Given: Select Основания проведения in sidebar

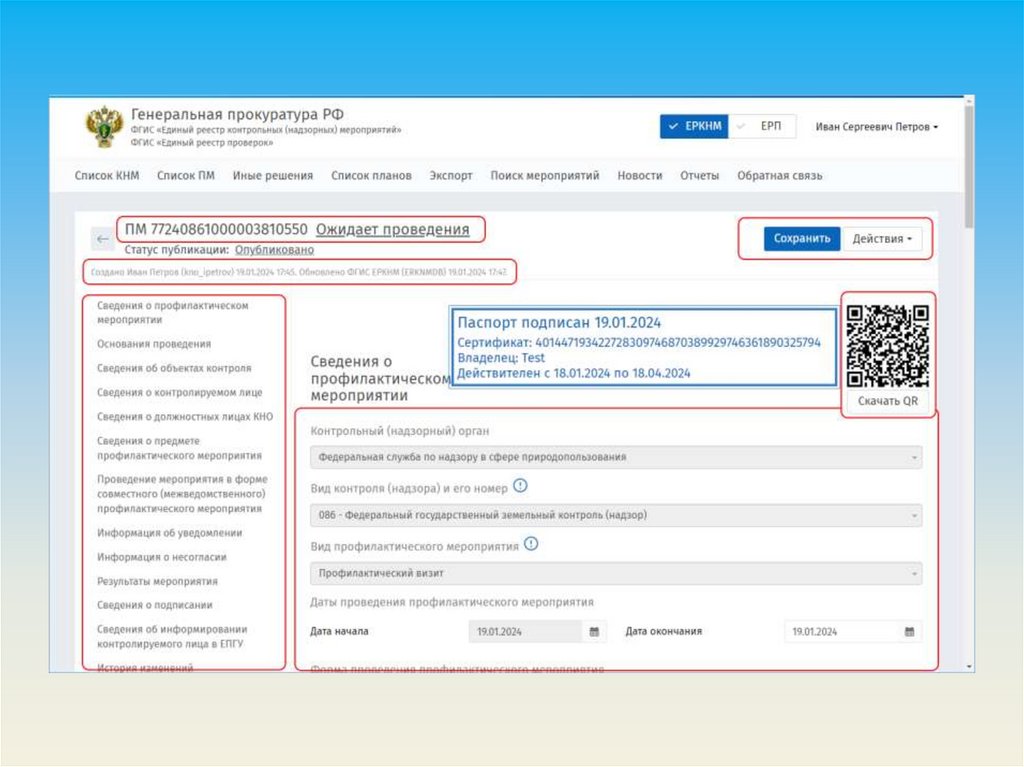Looking at the screenshot, I should point(154,344).
